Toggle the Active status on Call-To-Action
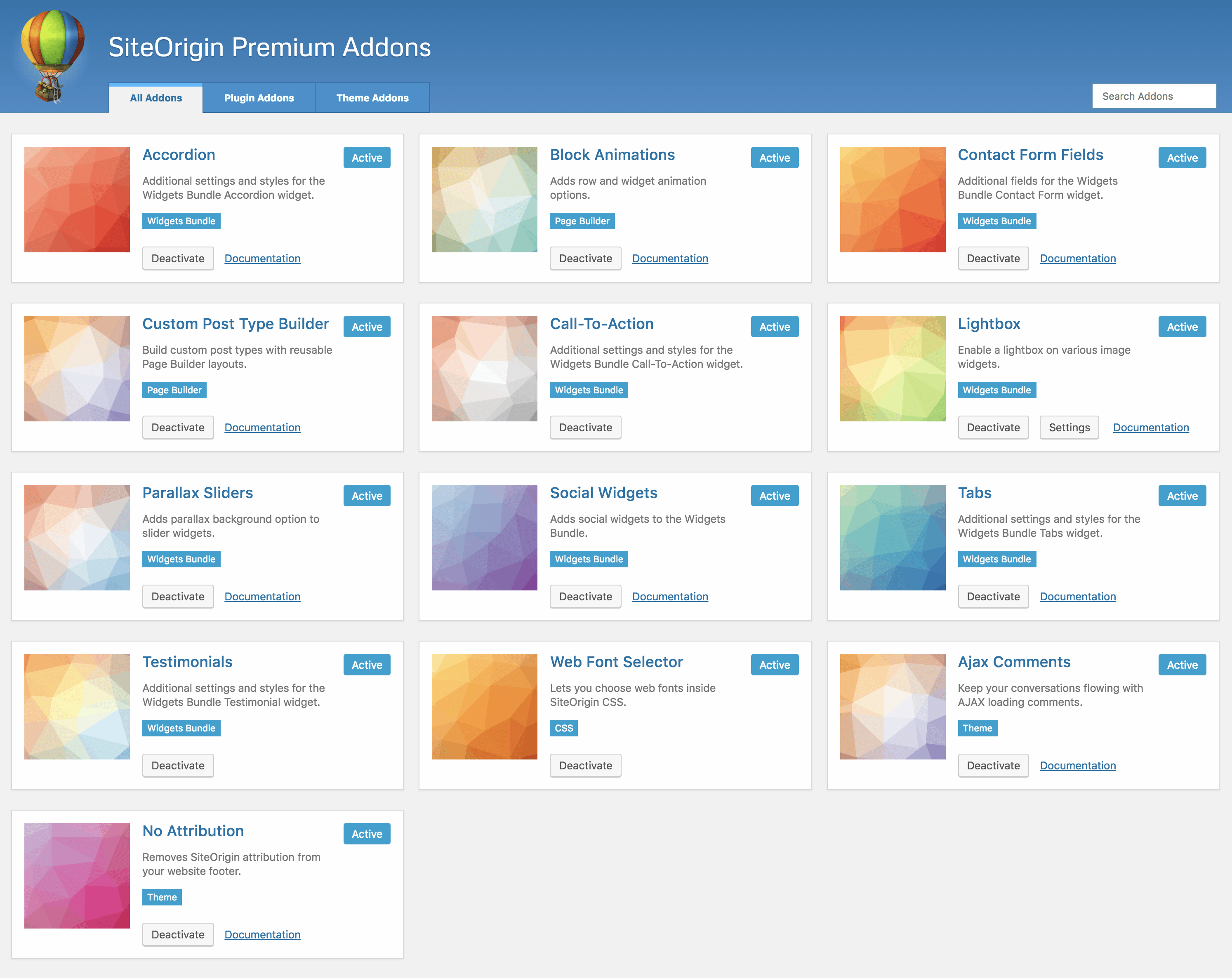1232x978 pixels. (x=774, y=326)
